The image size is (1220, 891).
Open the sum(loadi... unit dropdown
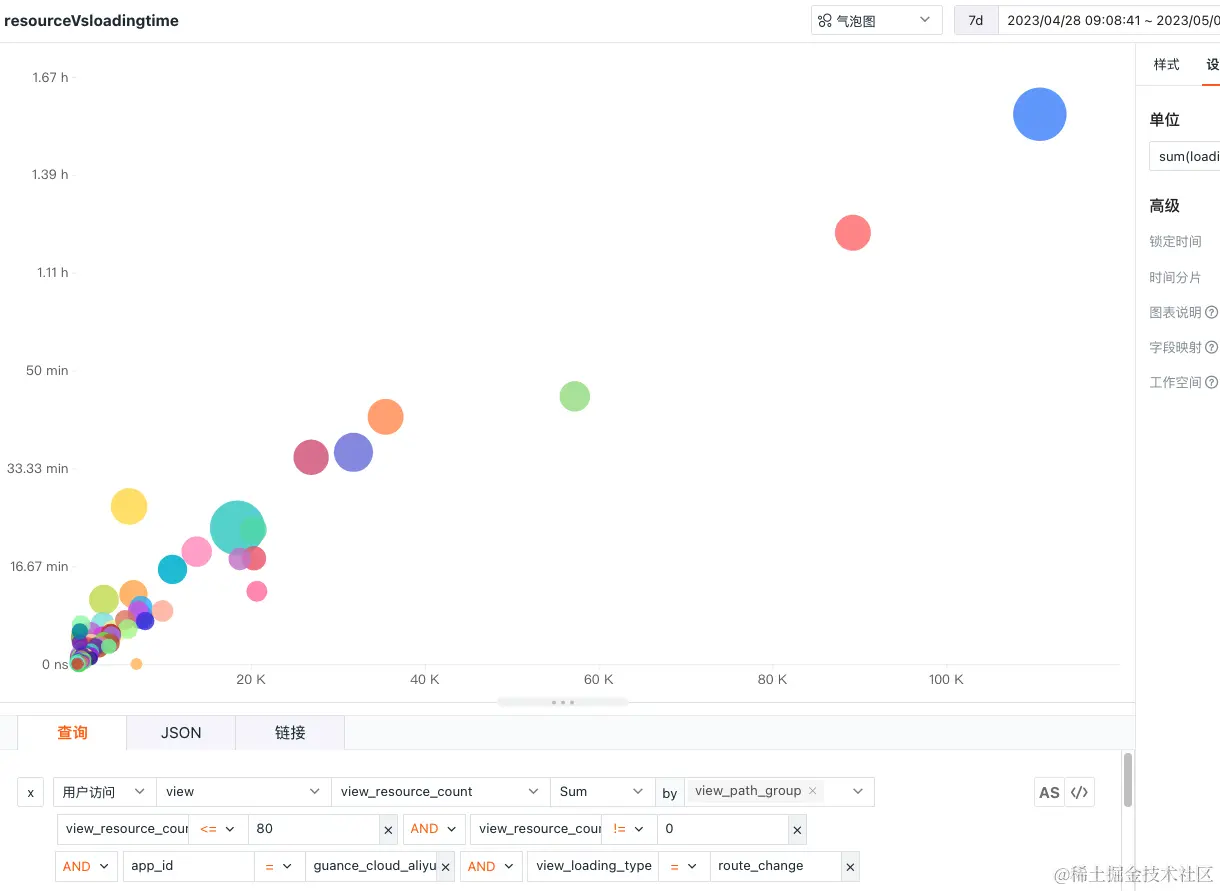click(x=1185, y=157)
